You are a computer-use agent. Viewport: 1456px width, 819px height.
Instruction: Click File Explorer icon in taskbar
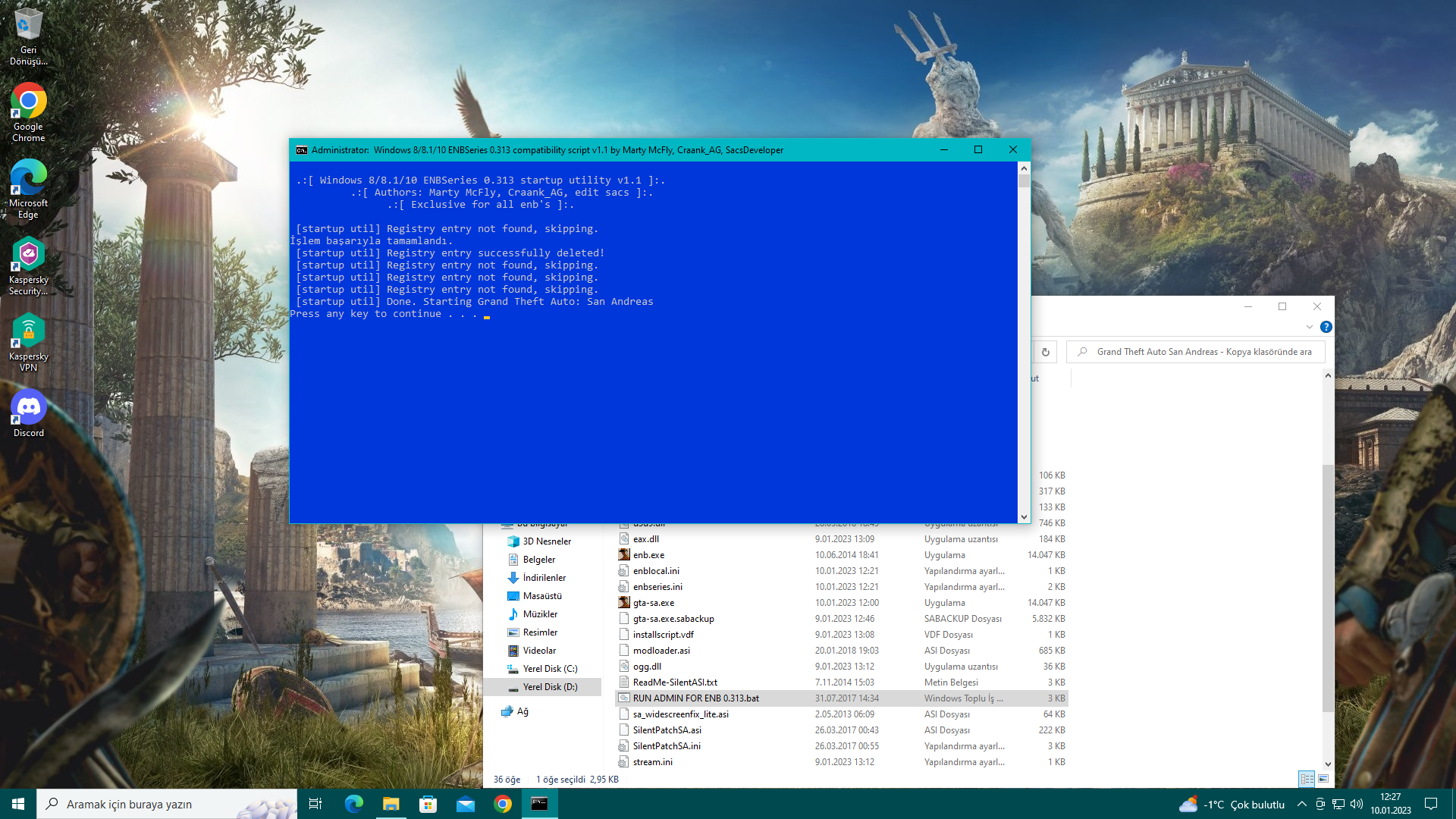pos(391,804)
